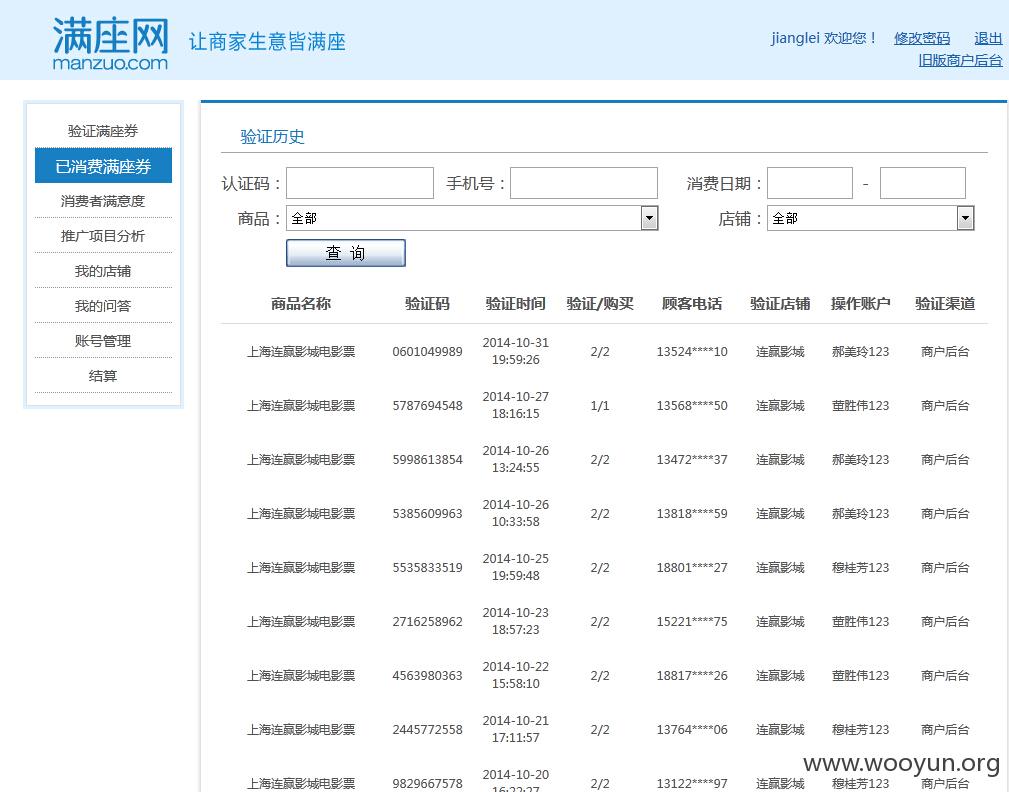1009x792 pixels.
Task: Click the time 2014-10-27 18:16:15
Action: pos(515,405)
